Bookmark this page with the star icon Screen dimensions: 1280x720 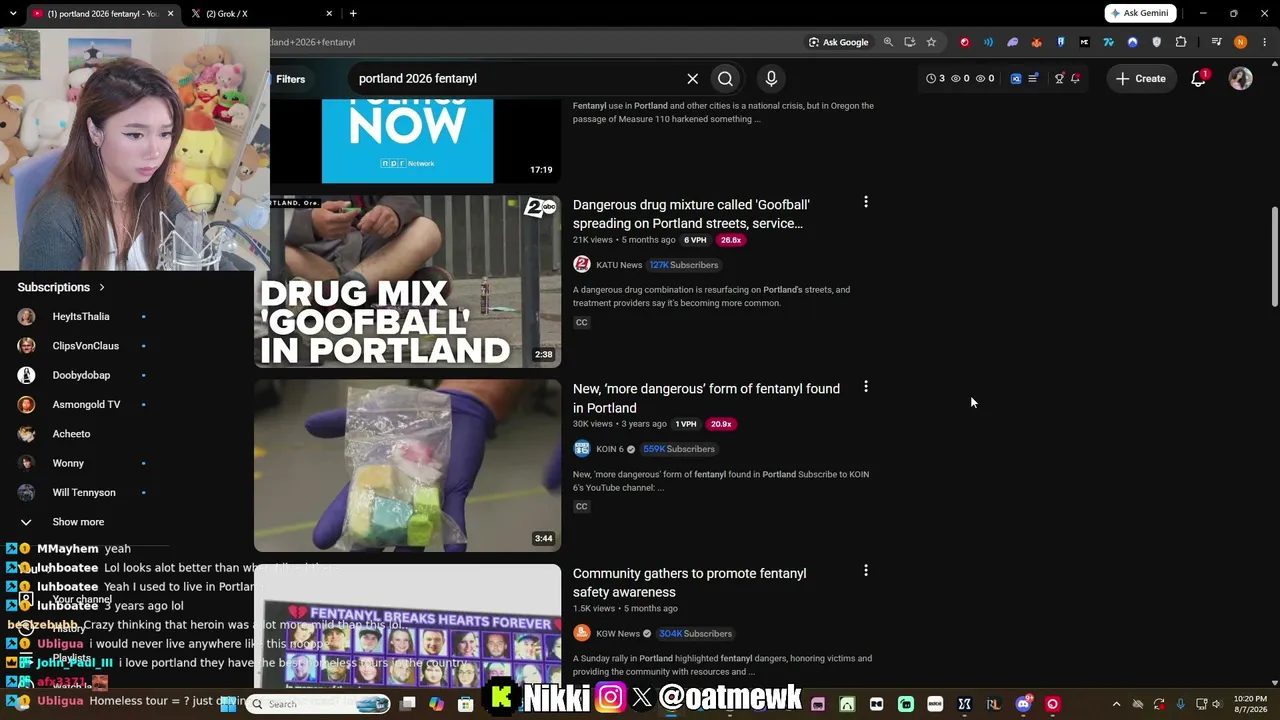(931, 42)
